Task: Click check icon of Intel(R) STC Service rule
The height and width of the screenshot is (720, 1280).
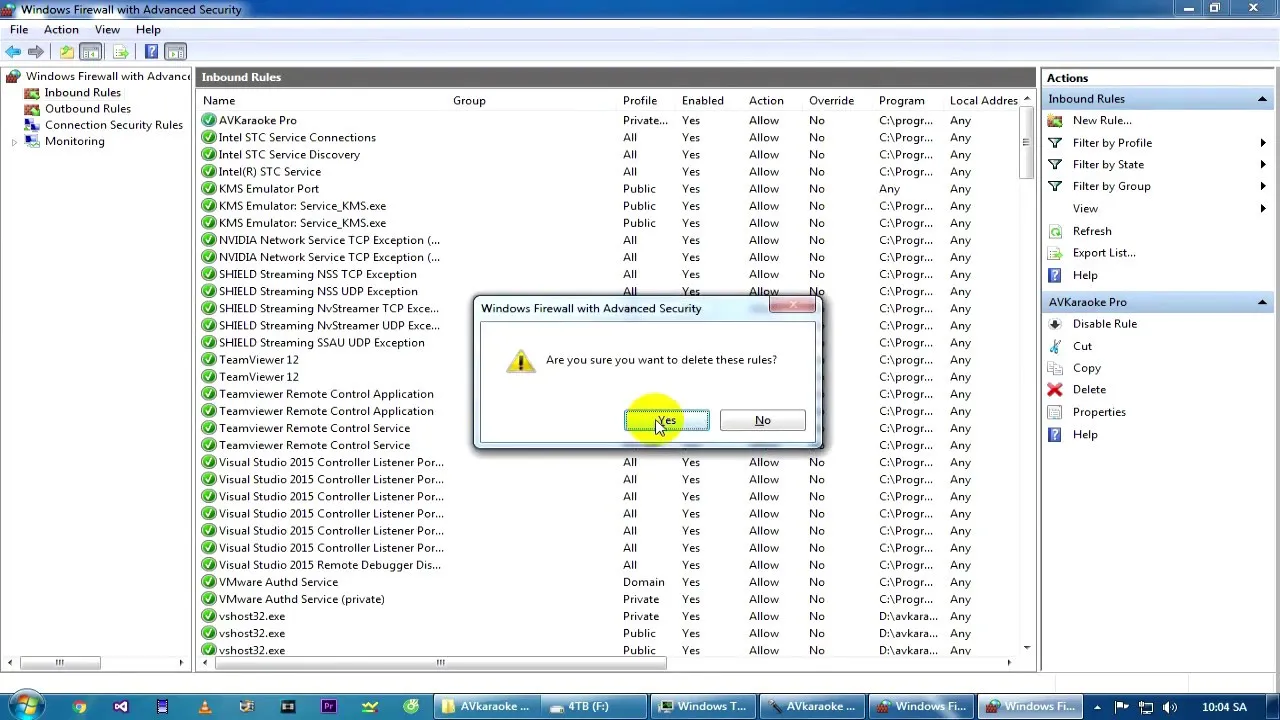Action: pyautogui.click(x=208, y=172)
